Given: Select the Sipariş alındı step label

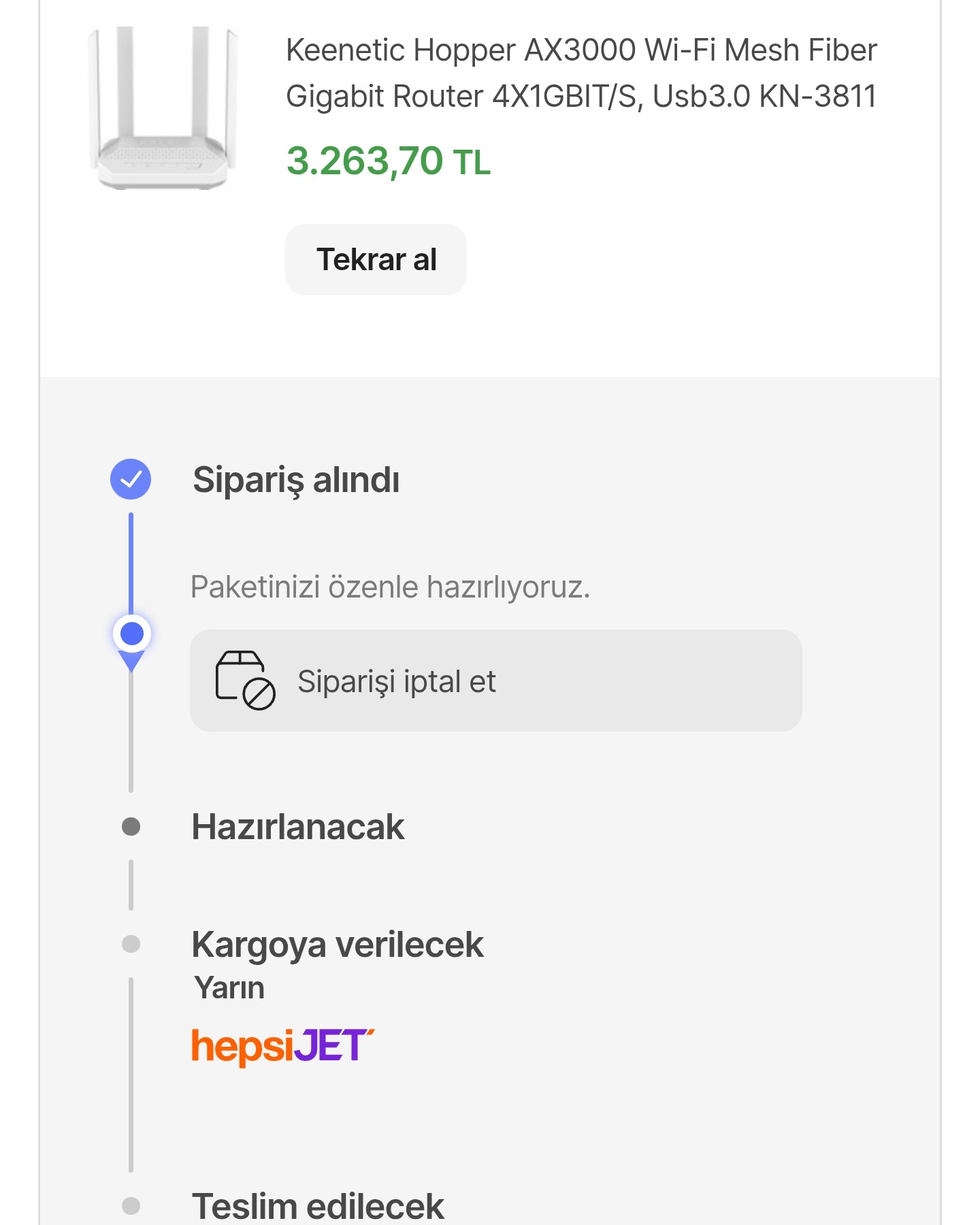Looking at the screenshot, I should coord(296,480).
